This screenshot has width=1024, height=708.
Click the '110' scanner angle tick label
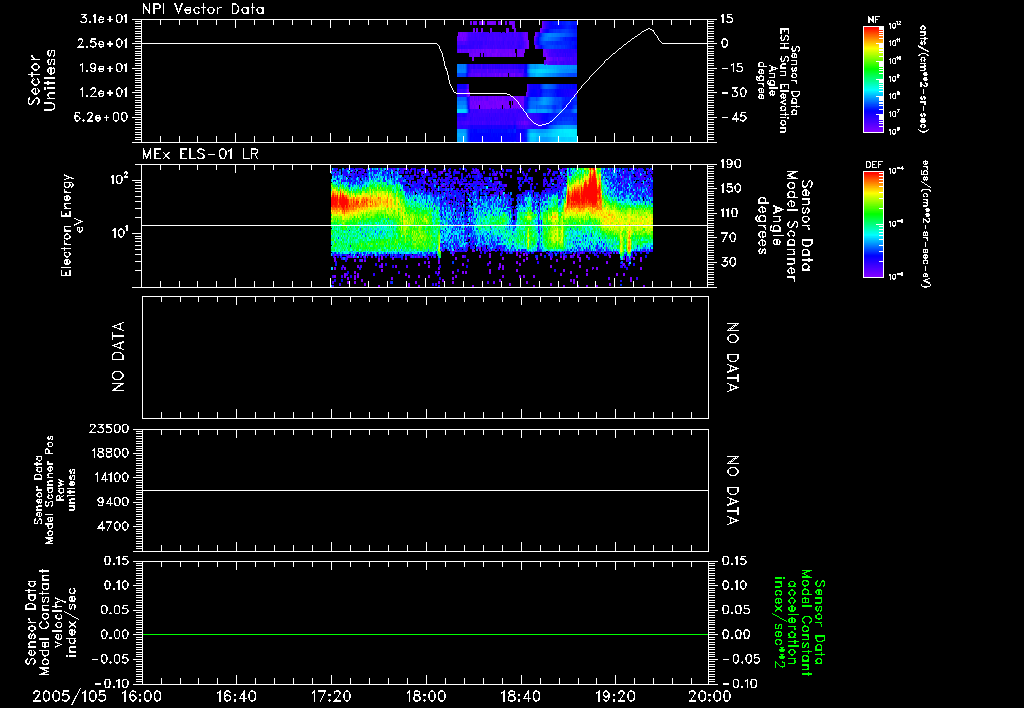click(x=731, y=213)
